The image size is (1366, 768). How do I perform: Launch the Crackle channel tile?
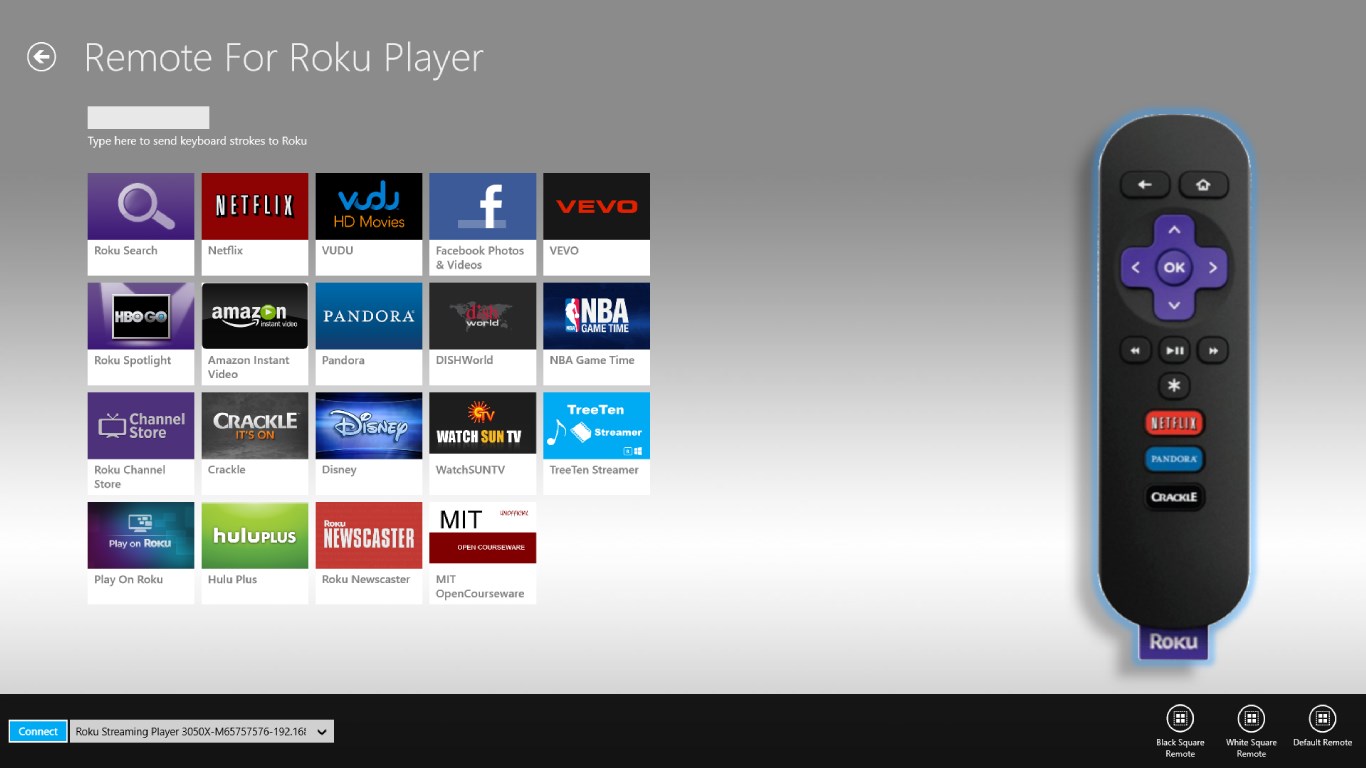click(255, 443)
